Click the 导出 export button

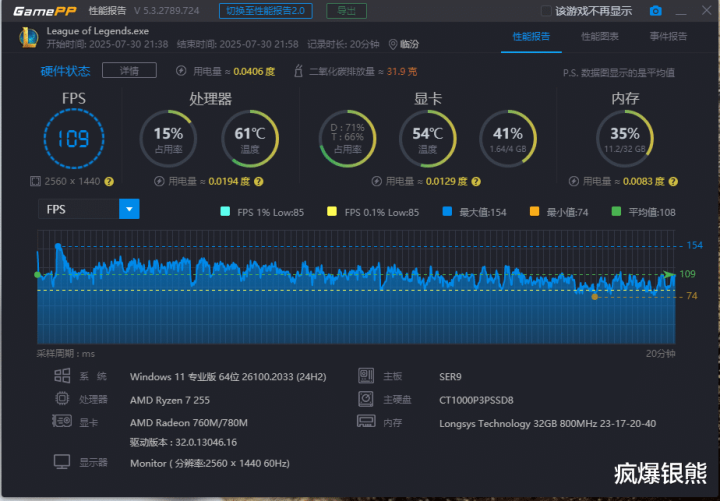346,11
